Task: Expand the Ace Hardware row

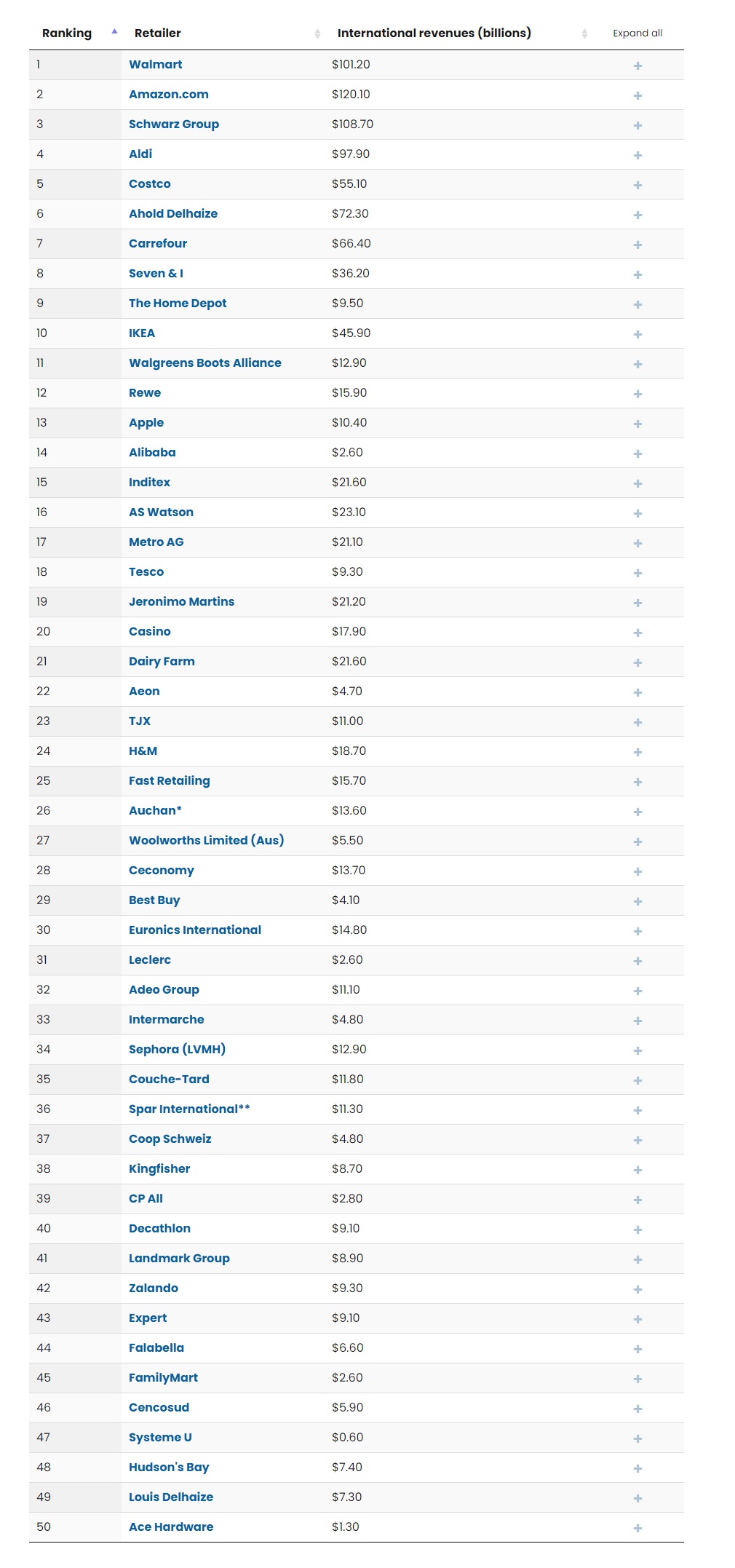Action: tap(637, 1528)
